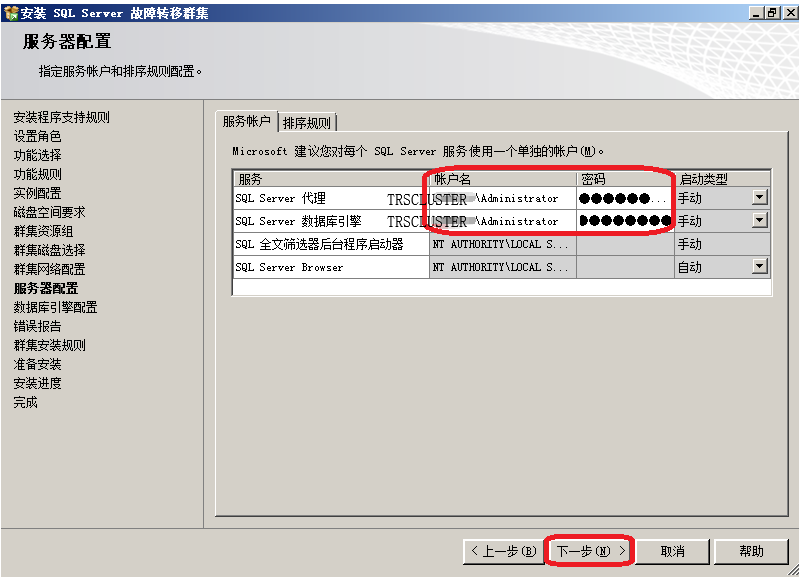Select the SQL 全文筛选器后台程序启动器 service label
This screenshot has height=577, width=799.
pos(319,244)
